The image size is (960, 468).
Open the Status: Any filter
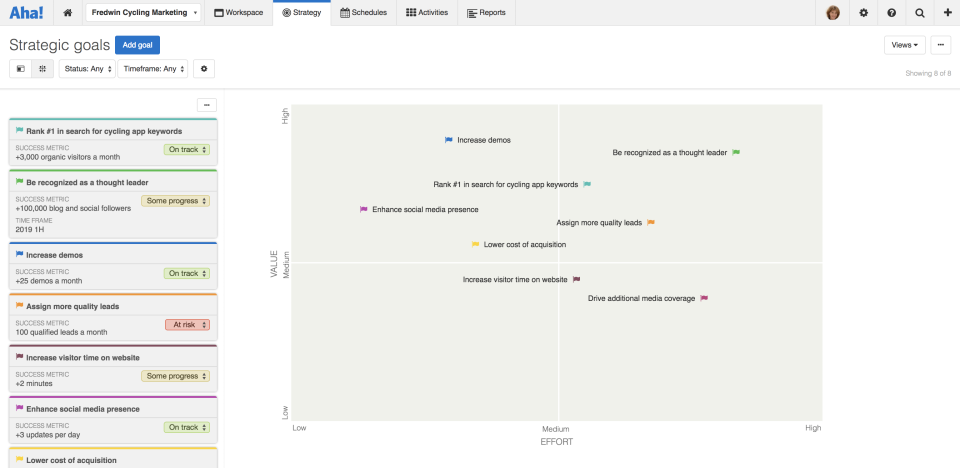(x=86, y=69)
